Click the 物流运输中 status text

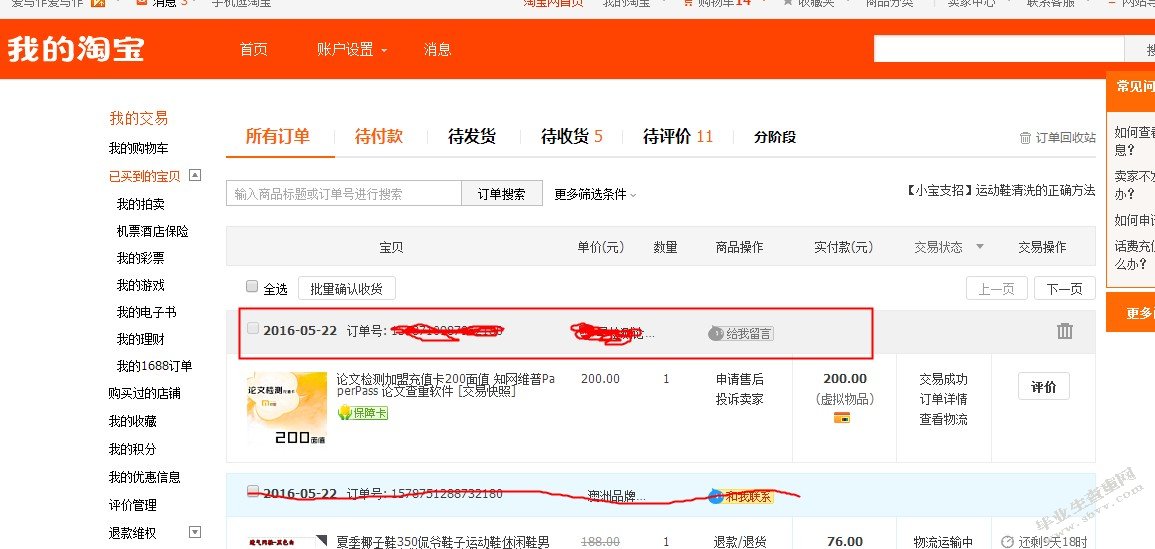(x=944, y=542)
